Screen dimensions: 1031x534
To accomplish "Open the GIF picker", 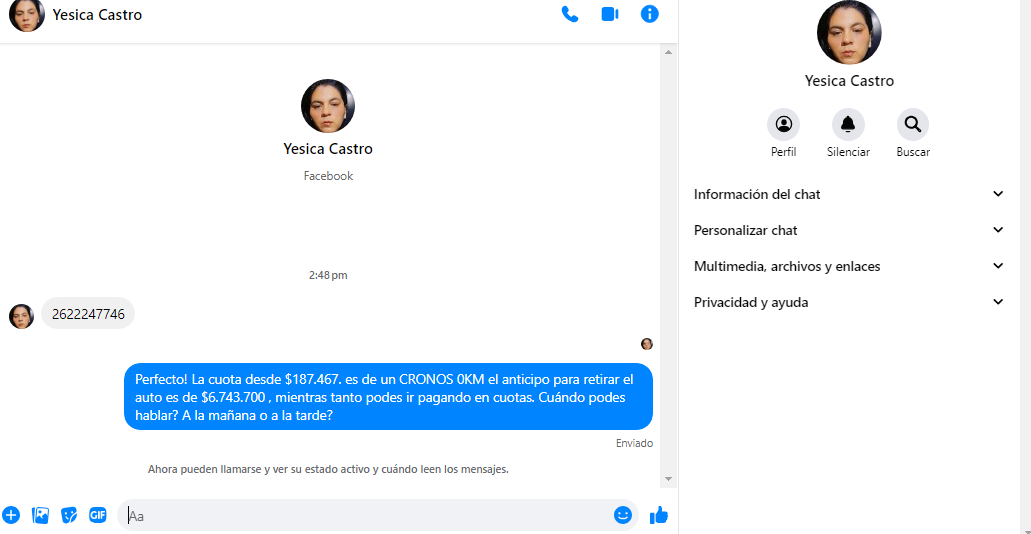I will tap(98, 515).
